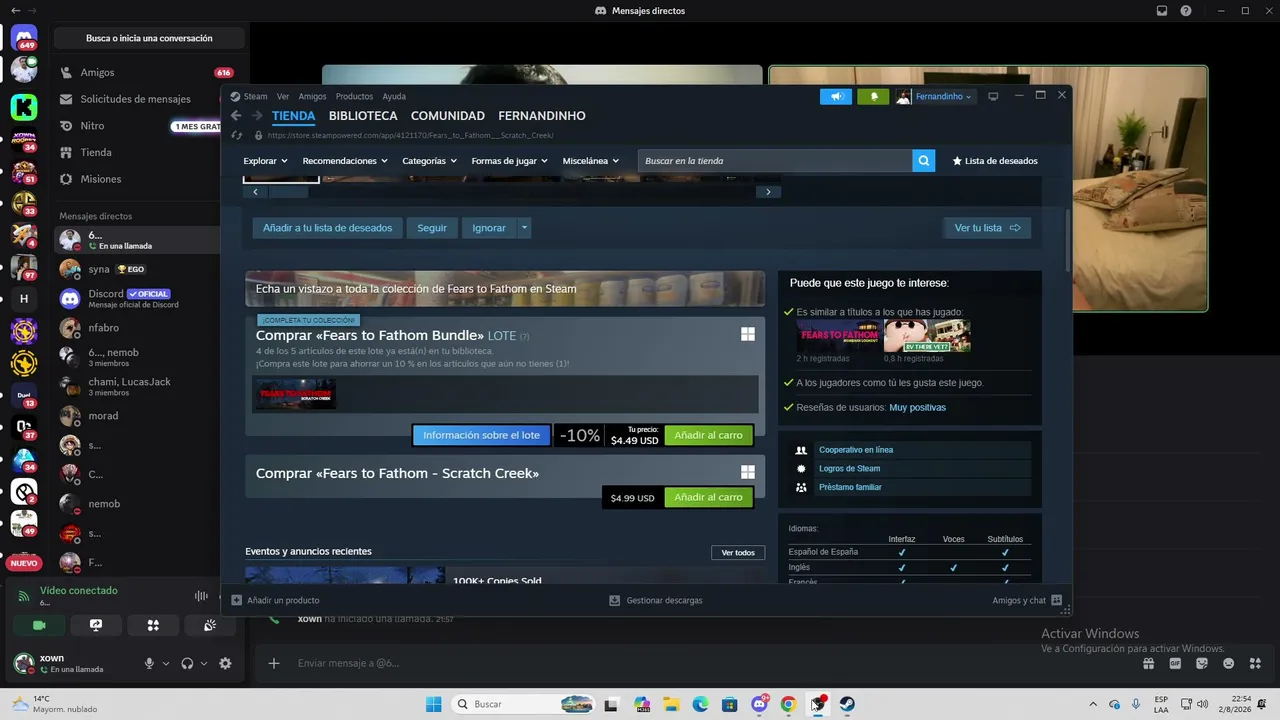Open the Discord soundboard button
The width and height of the screenshot is (1280, 720).
210,625
